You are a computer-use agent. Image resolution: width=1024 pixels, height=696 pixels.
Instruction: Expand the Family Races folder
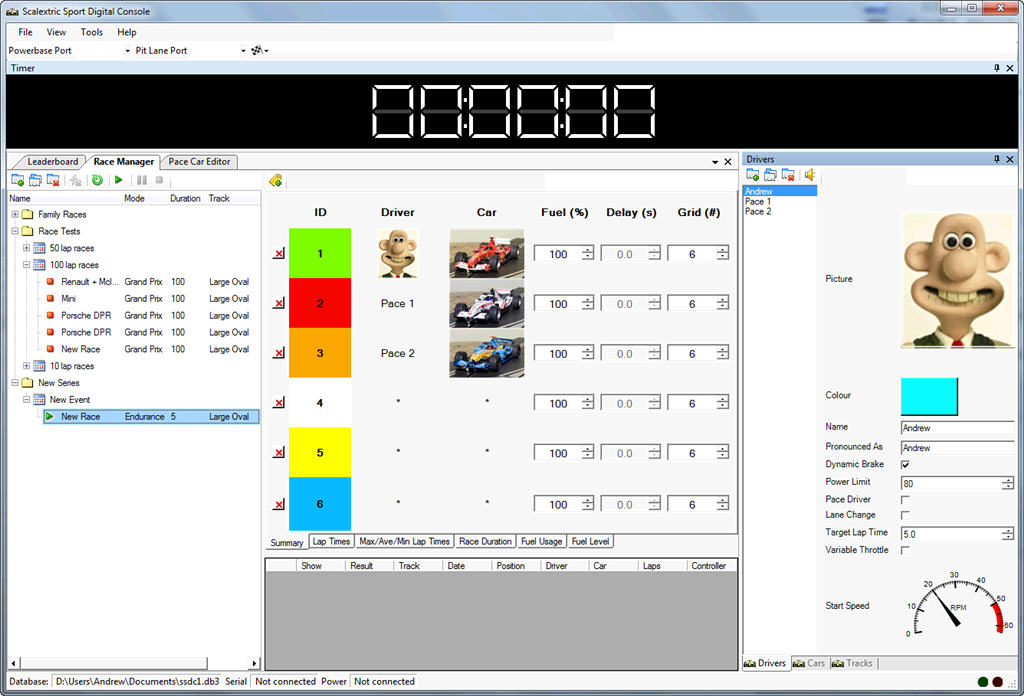tap(15, 214)
